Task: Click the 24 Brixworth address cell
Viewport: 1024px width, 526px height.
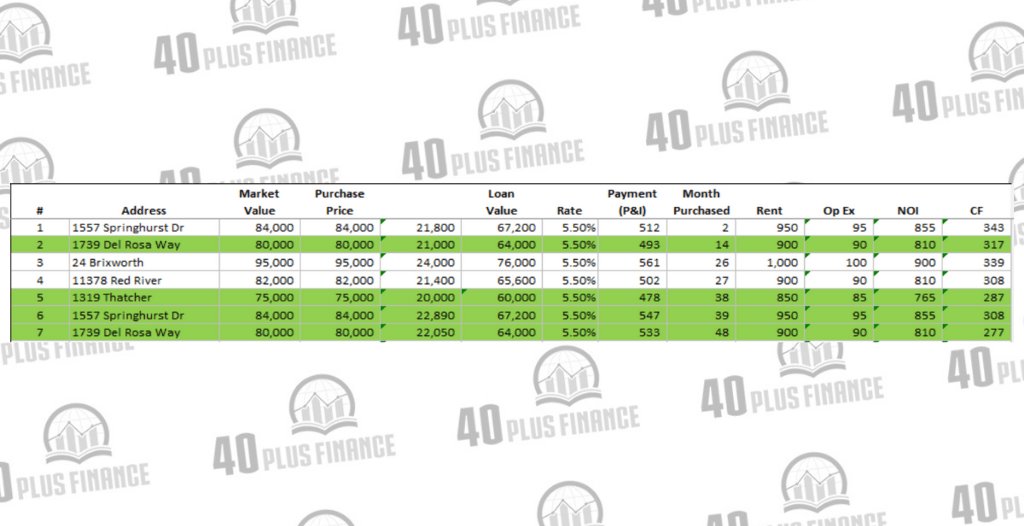Action: tap(144, 263)
